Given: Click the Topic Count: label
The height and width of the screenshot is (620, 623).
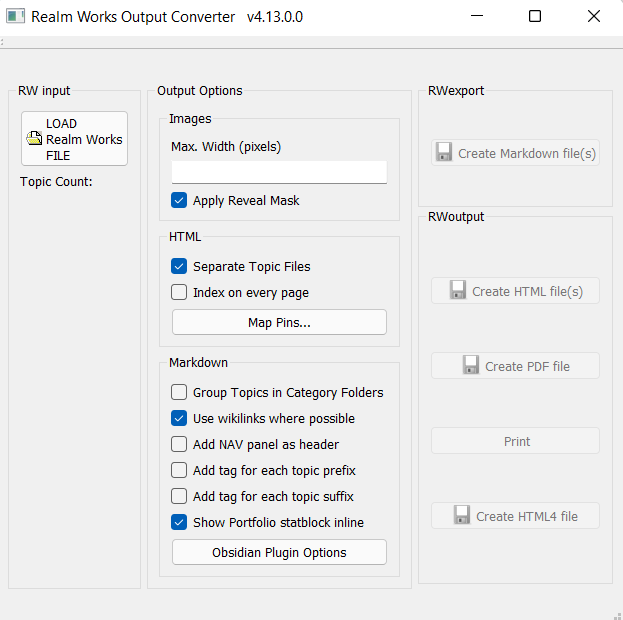Looking at the screenshot, I should coord(56,182).
